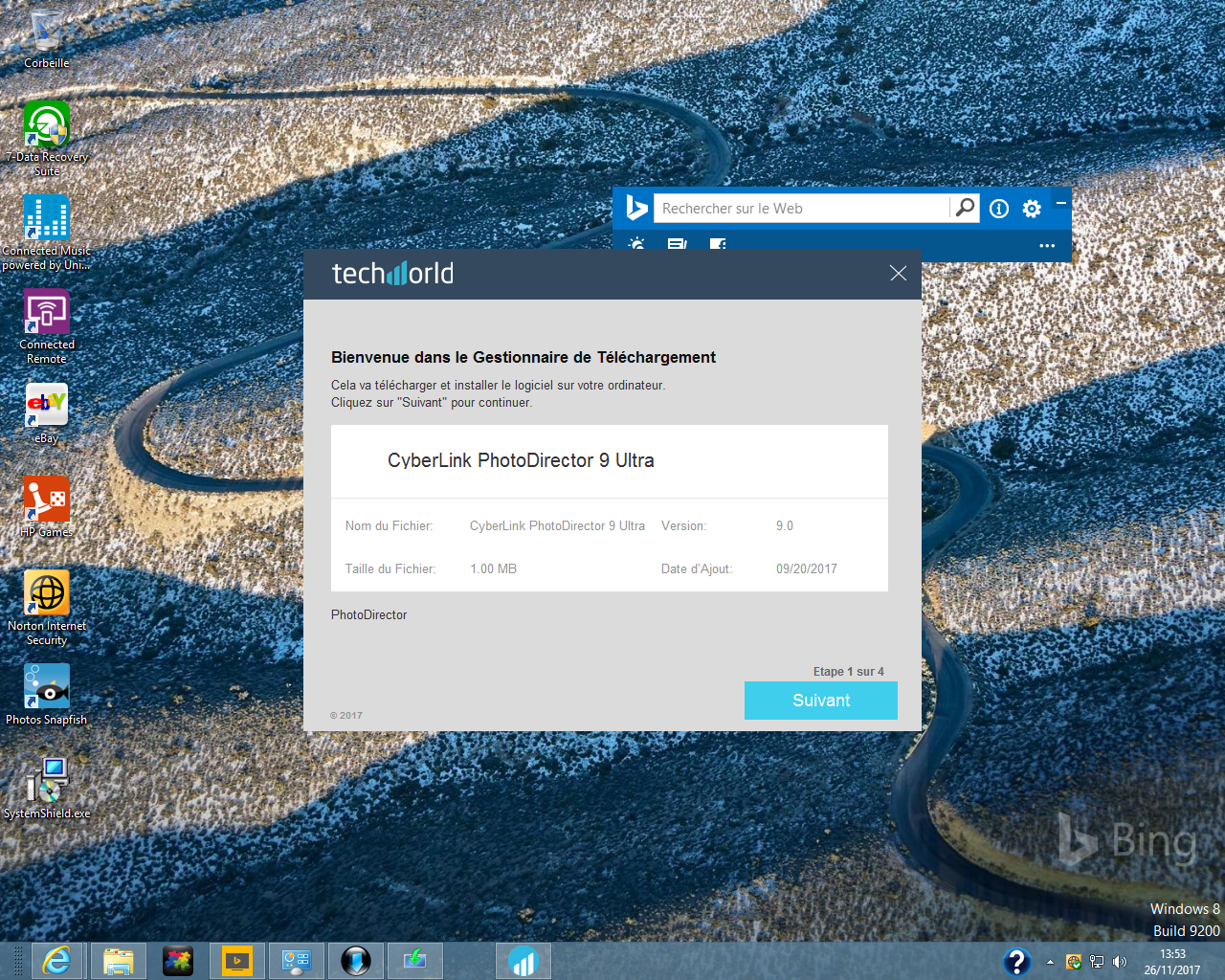Click the version value 9.0
Image resolution: width=1225 pixels, height=980 pixels.
[785, 525]
